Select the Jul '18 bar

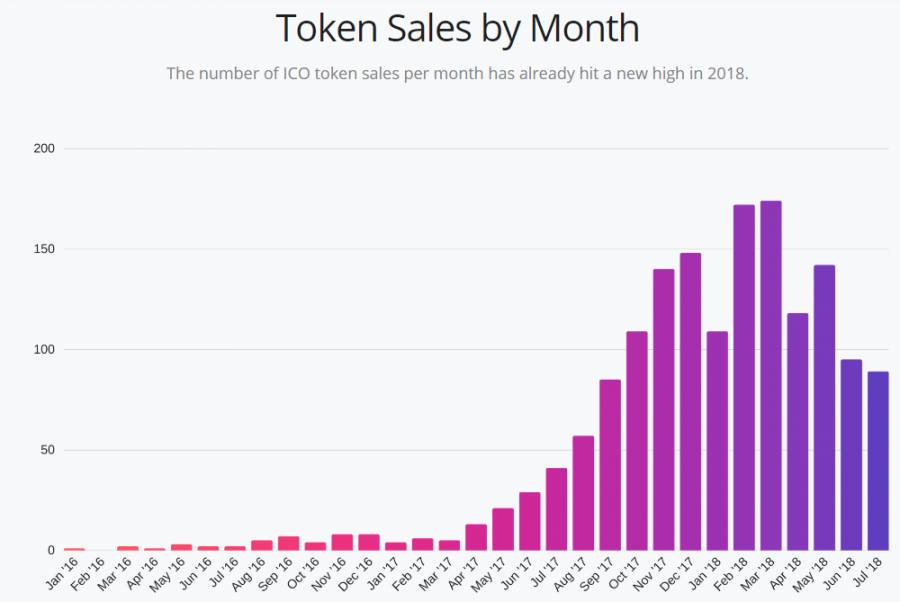tap(878, 461)
